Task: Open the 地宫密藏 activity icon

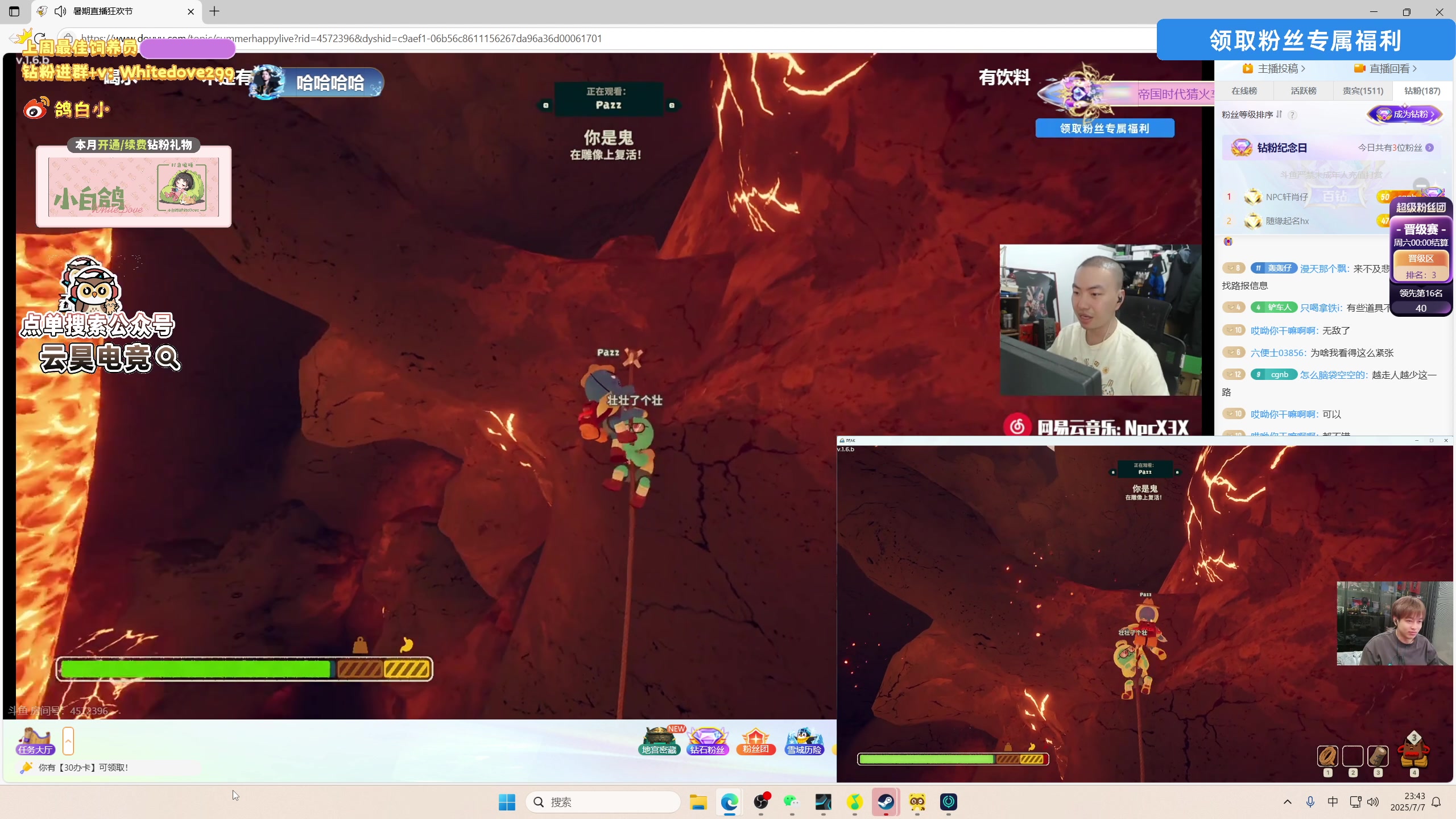Action: pos(660,741)
